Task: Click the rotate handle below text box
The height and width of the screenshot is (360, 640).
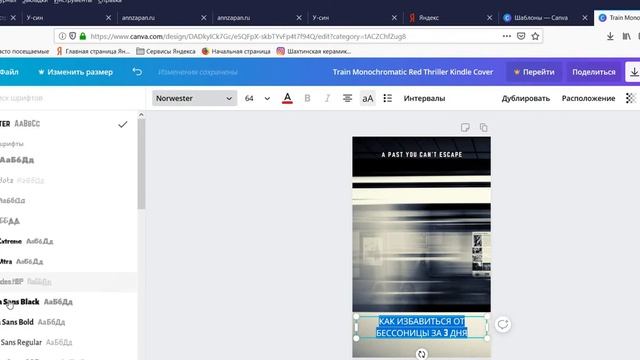Action: [x=422, y=354]
